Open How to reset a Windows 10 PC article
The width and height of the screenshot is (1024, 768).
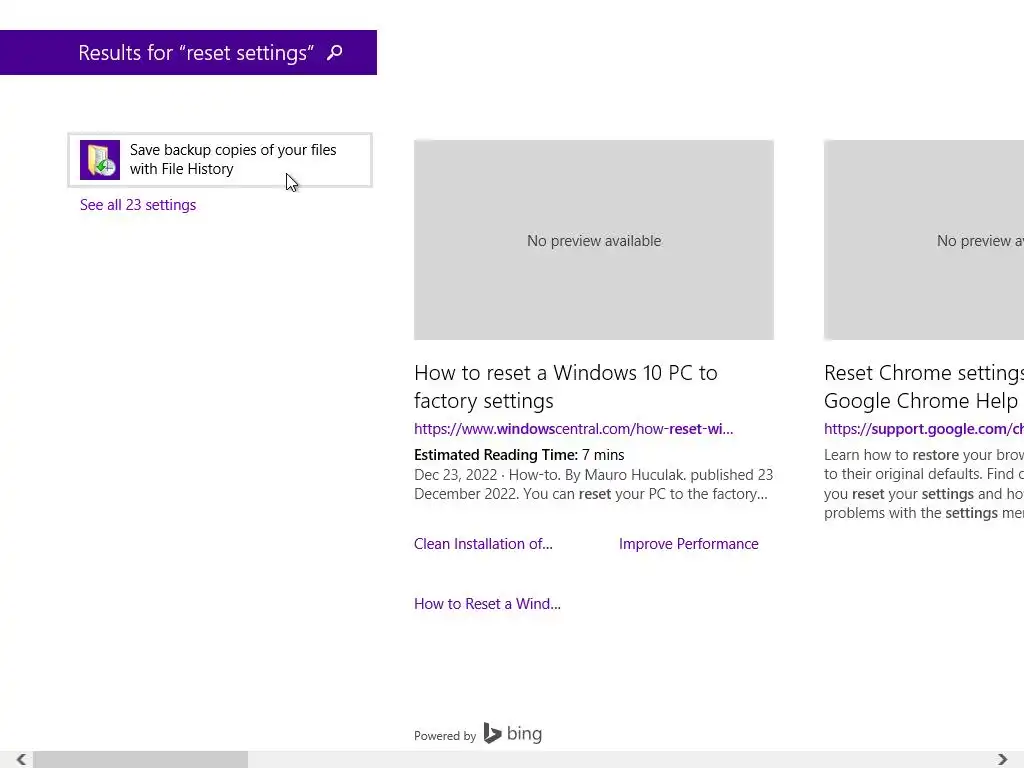point(566,387)
